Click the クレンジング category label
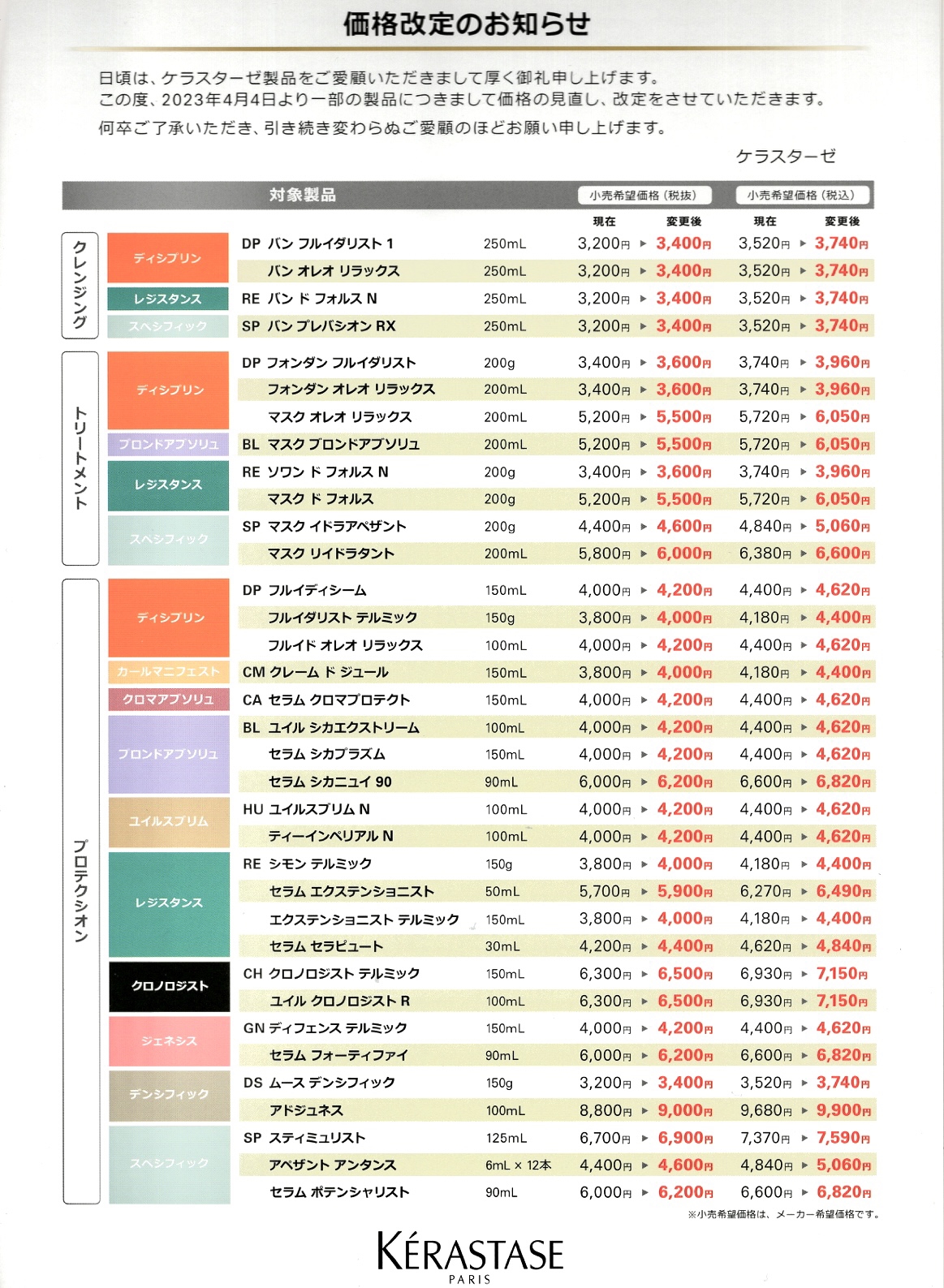Image resolution: width=944 pixels, height=1288 pixels. [x=80, y=285]
